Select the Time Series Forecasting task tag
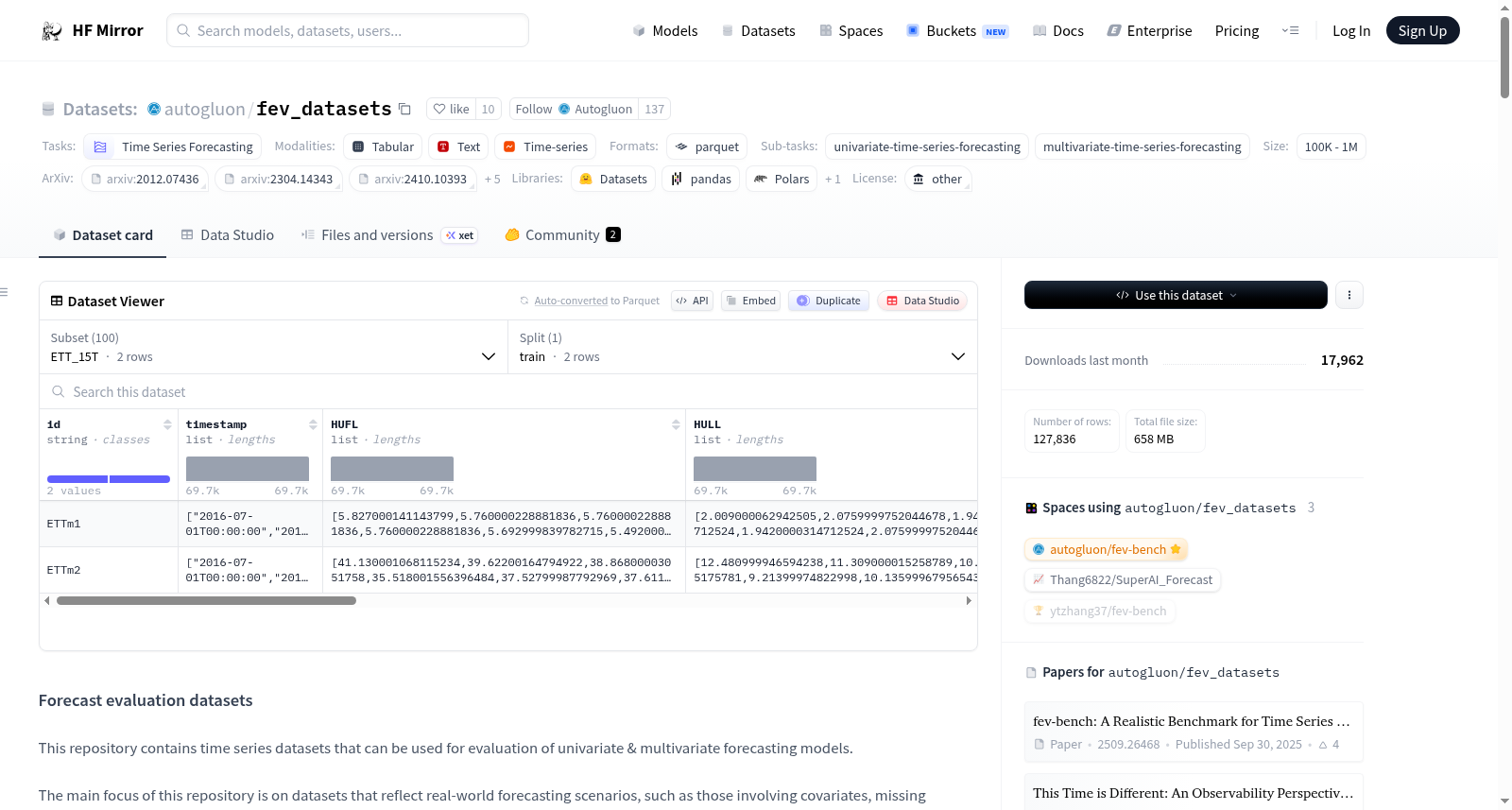Viewport: 1512px width, 810px height. coord(172,146)
